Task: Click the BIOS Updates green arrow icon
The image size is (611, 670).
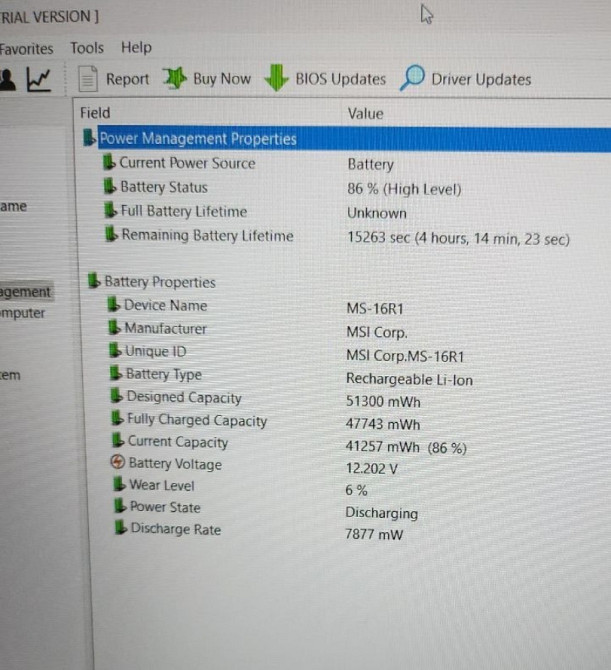Action: [x=276, y=79]
